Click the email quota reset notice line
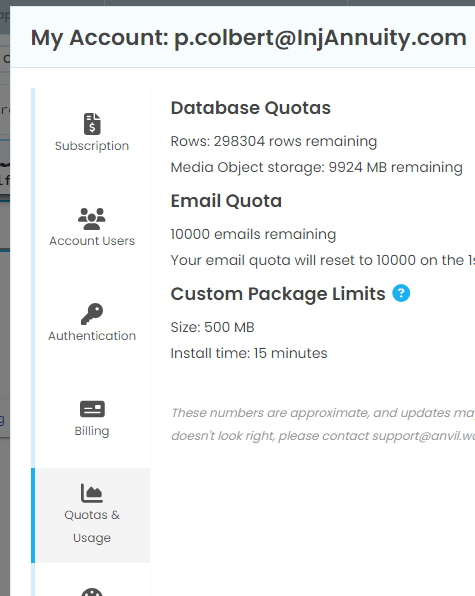475x596 pixels. [323, 260]
